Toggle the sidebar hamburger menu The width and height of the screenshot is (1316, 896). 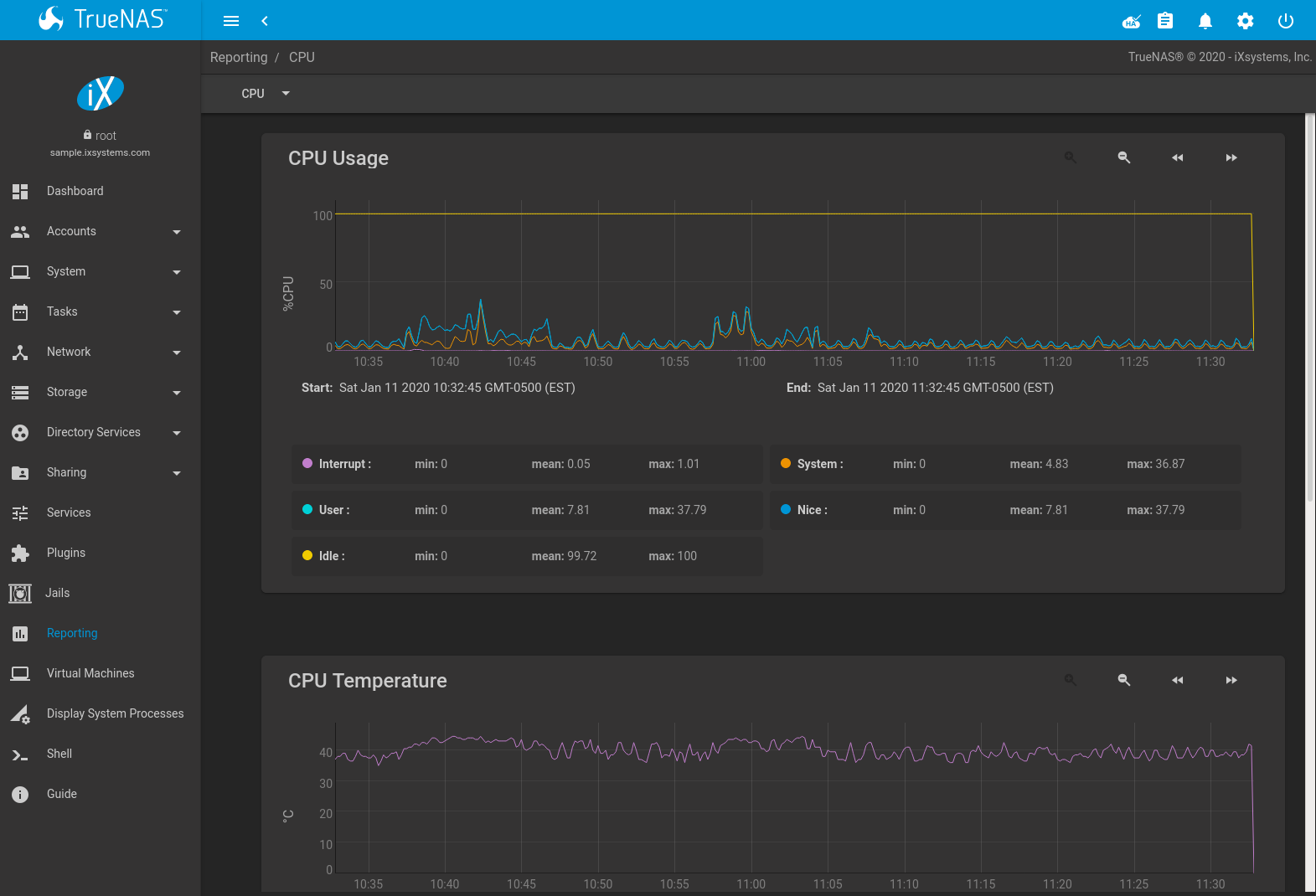(231, 21)
